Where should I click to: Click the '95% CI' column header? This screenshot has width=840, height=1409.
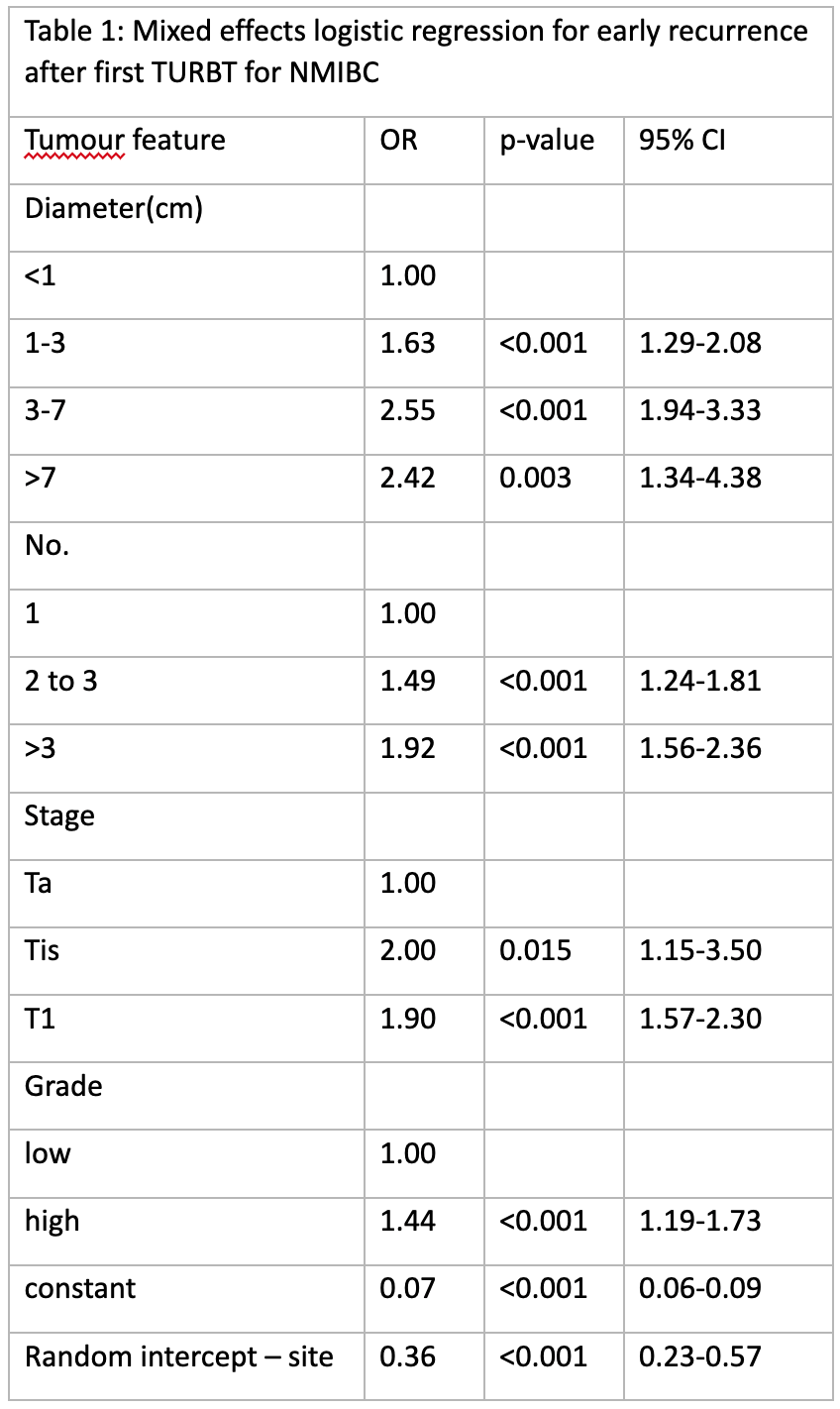coord(682,140)
